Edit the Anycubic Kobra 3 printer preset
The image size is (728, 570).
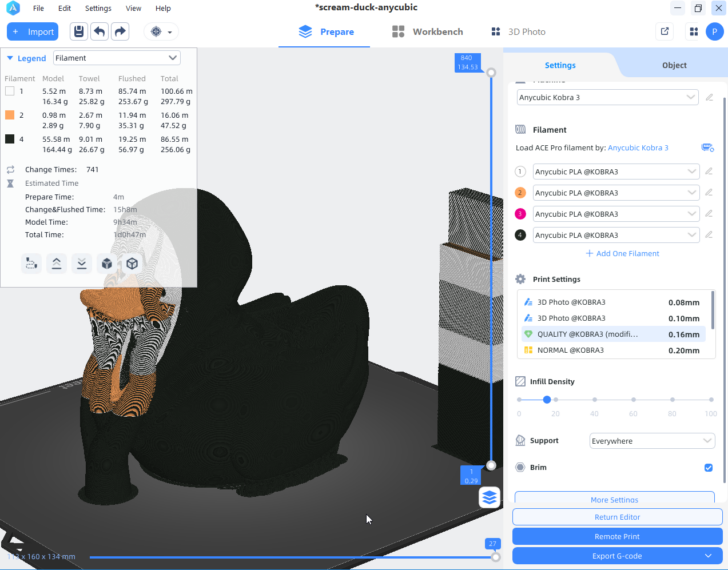point(709,97)
